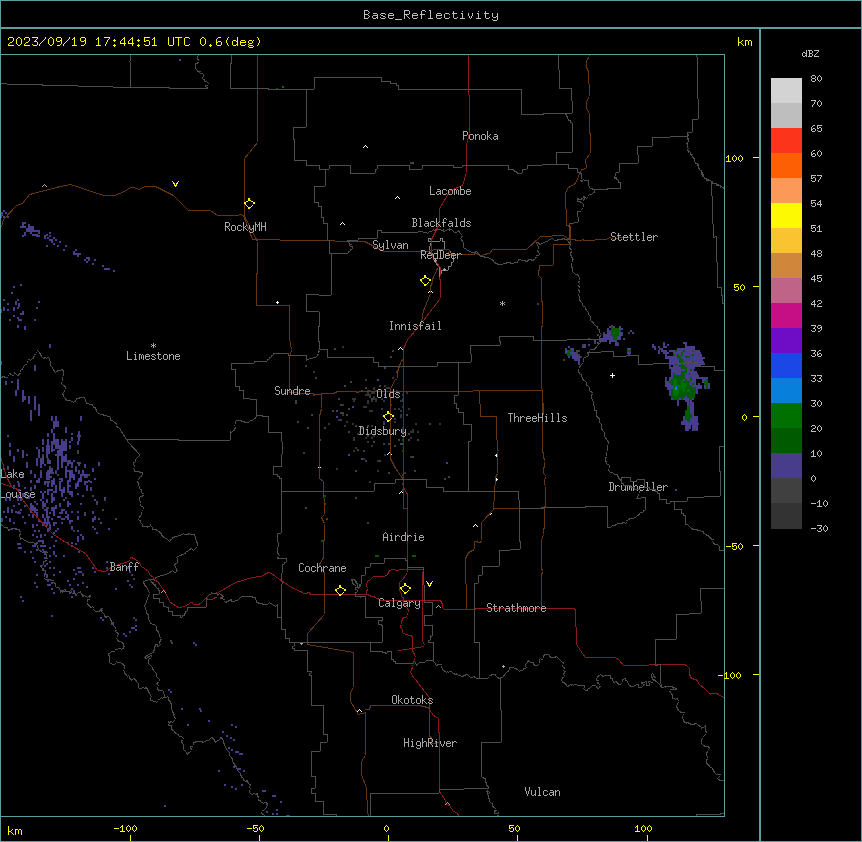Screen dimensions: 862x842
Task: Click the Okotoks label
Action: (x=412, y=700)
